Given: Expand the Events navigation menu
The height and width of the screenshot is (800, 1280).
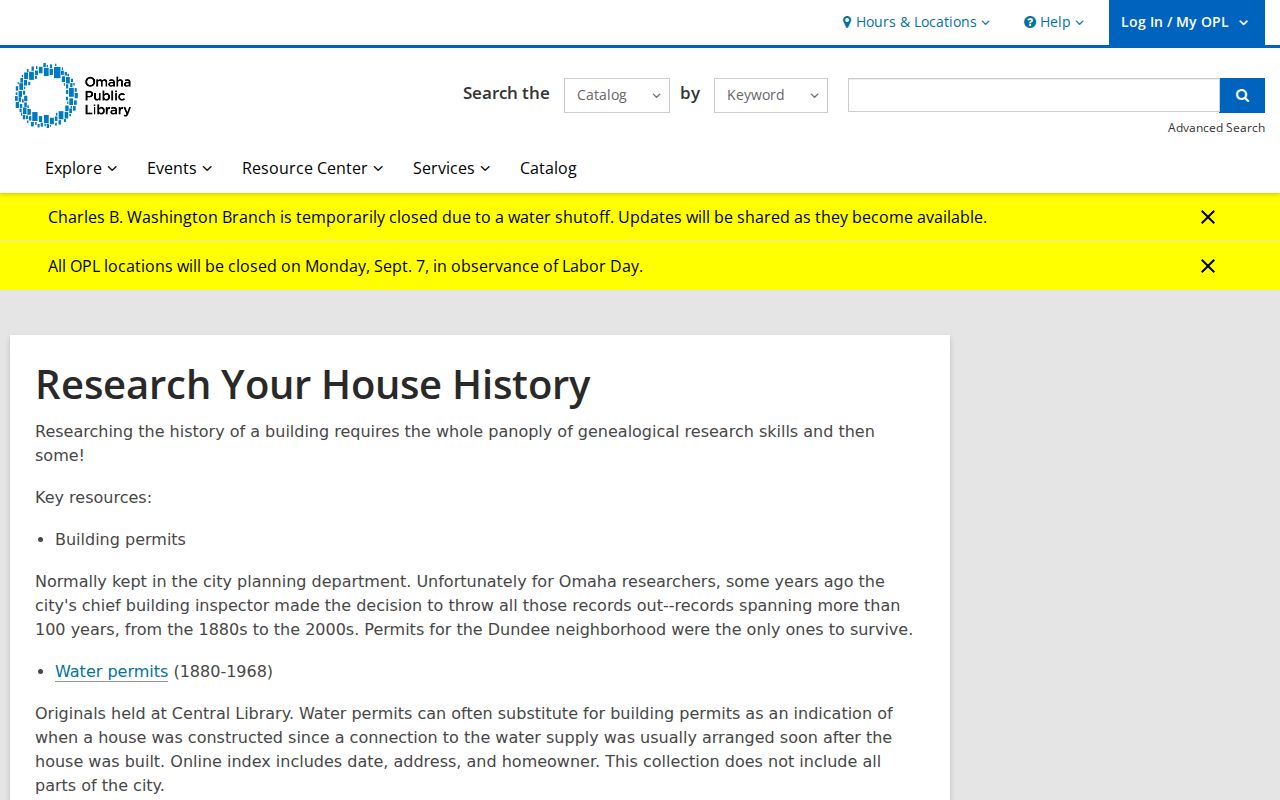Looking at the screenshot, I should click(x=180, y=168).
